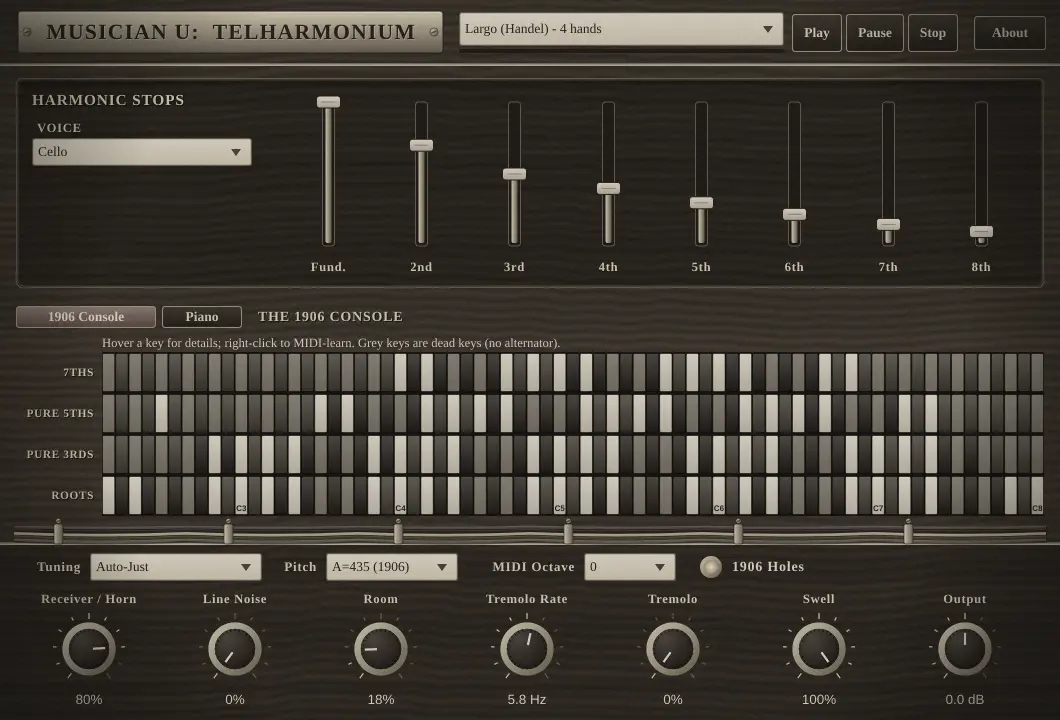1060x720 pixels.
Task: Click the 2nd harmonic slider handle
Action: pos(421,145)
